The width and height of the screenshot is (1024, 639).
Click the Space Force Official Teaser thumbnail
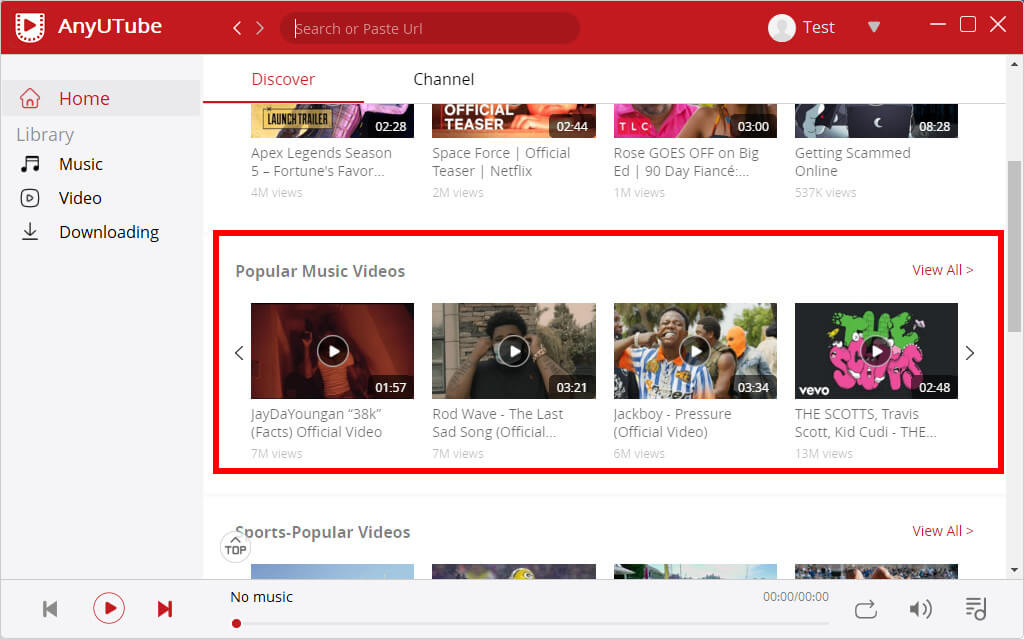point(514,121)
